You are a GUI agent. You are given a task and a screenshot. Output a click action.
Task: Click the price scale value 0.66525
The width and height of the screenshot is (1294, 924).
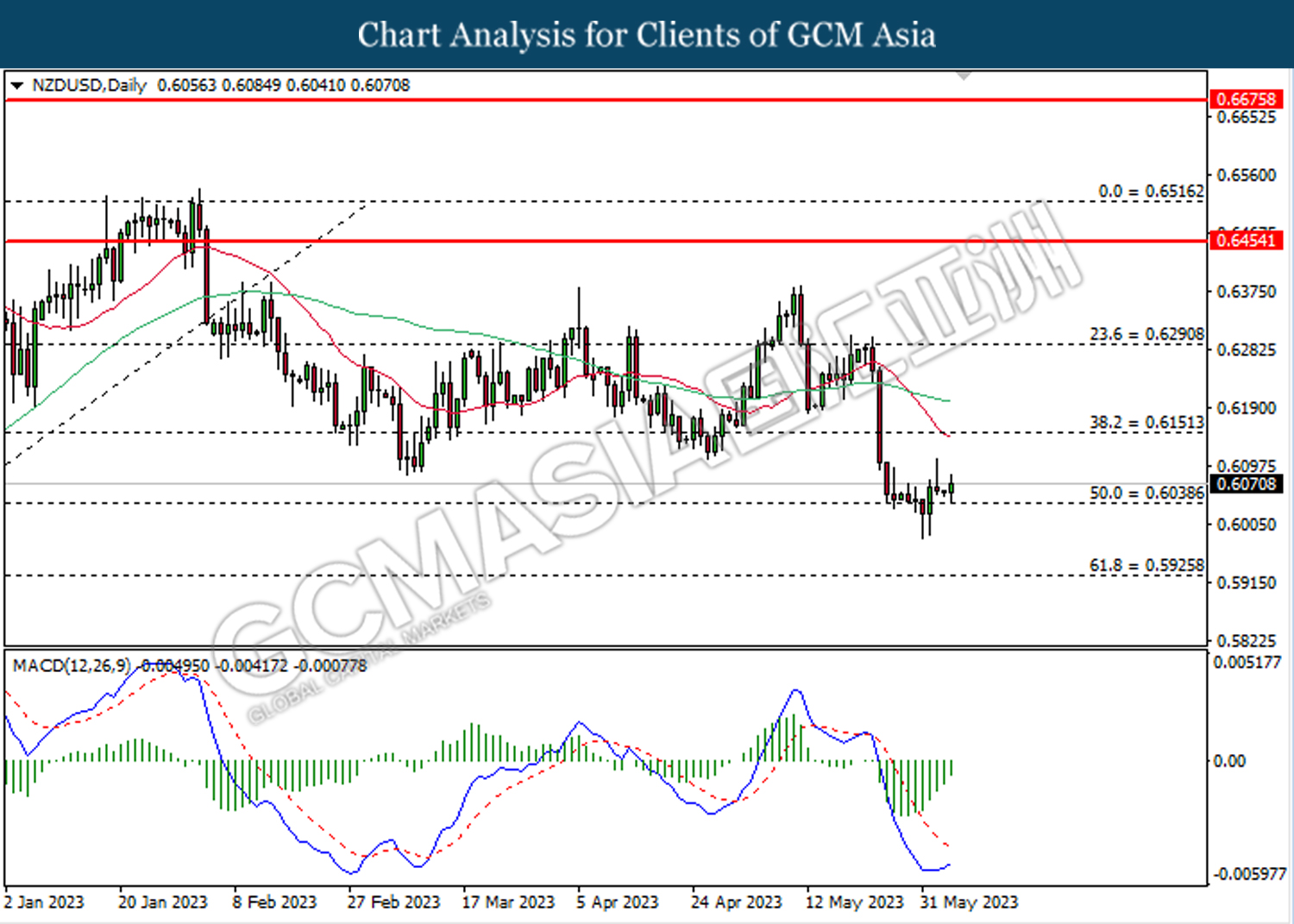click(1246, 117)
